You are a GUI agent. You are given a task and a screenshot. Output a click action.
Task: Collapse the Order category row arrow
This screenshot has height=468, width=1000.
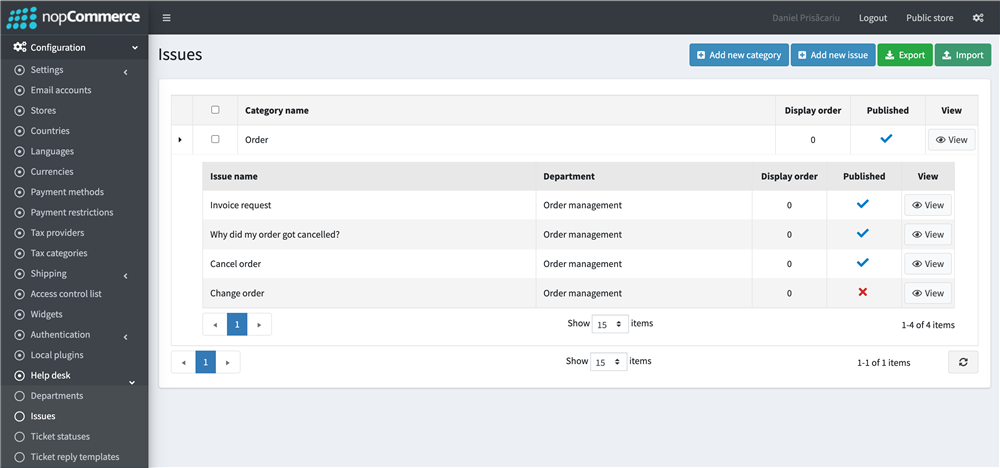point(180,140)
